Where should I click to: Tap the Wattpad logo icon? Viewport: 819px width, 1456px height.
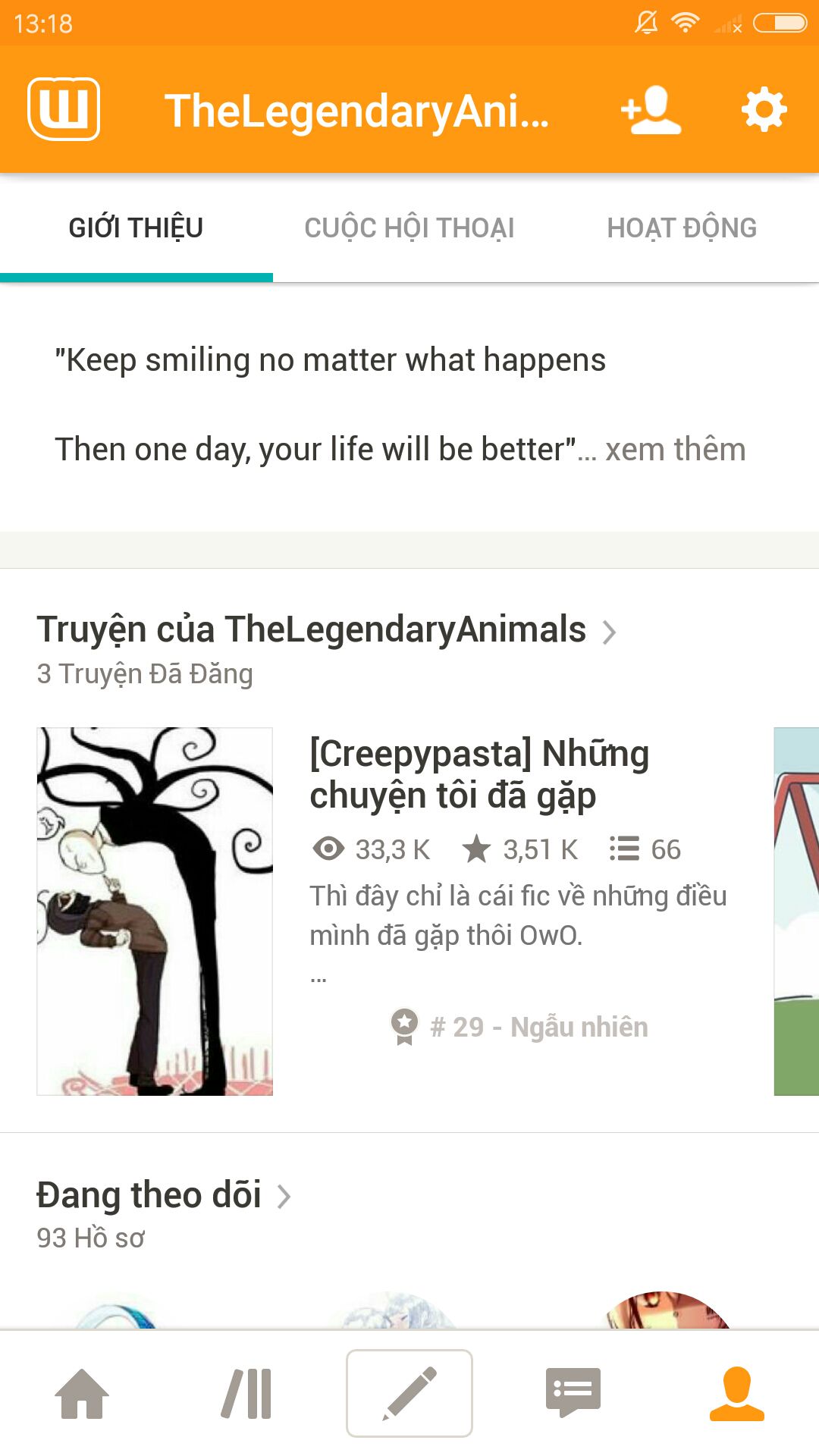(64, 109)
